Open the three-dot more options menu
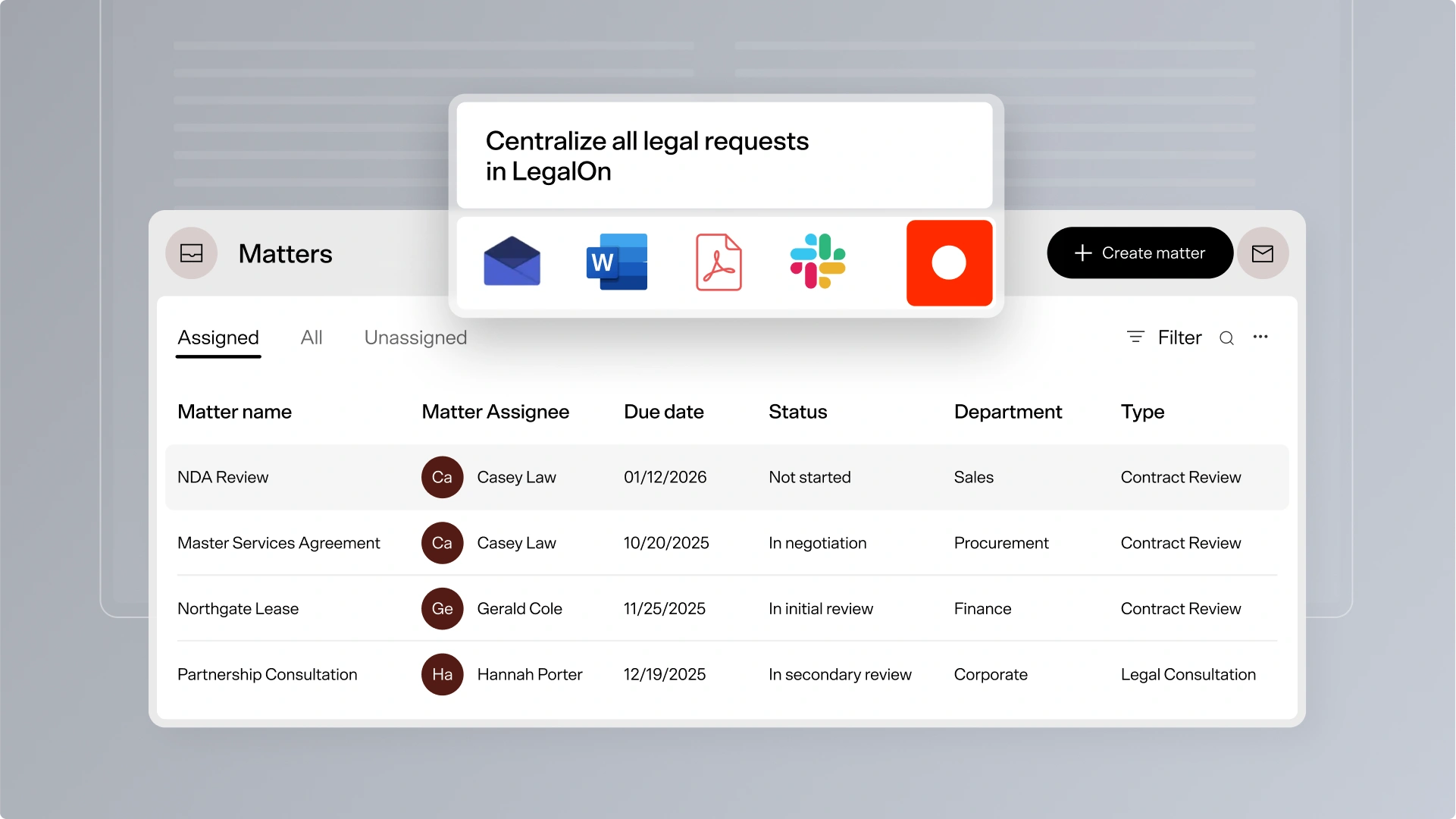This screenshot has width=1456, height=819. 1260,337
